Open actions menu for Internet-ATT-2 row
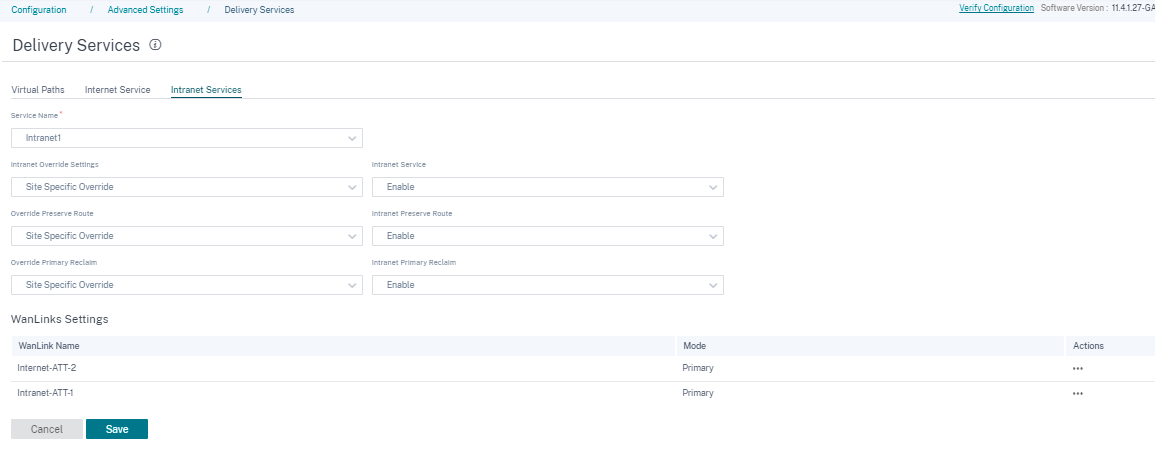Screen dimensions: 1155x454 click(x=1078, y=369)
